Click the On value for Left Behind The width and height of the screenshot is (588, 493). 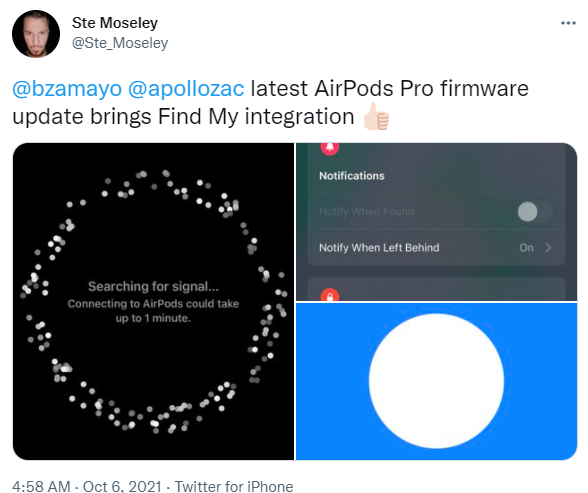[526, 247]
